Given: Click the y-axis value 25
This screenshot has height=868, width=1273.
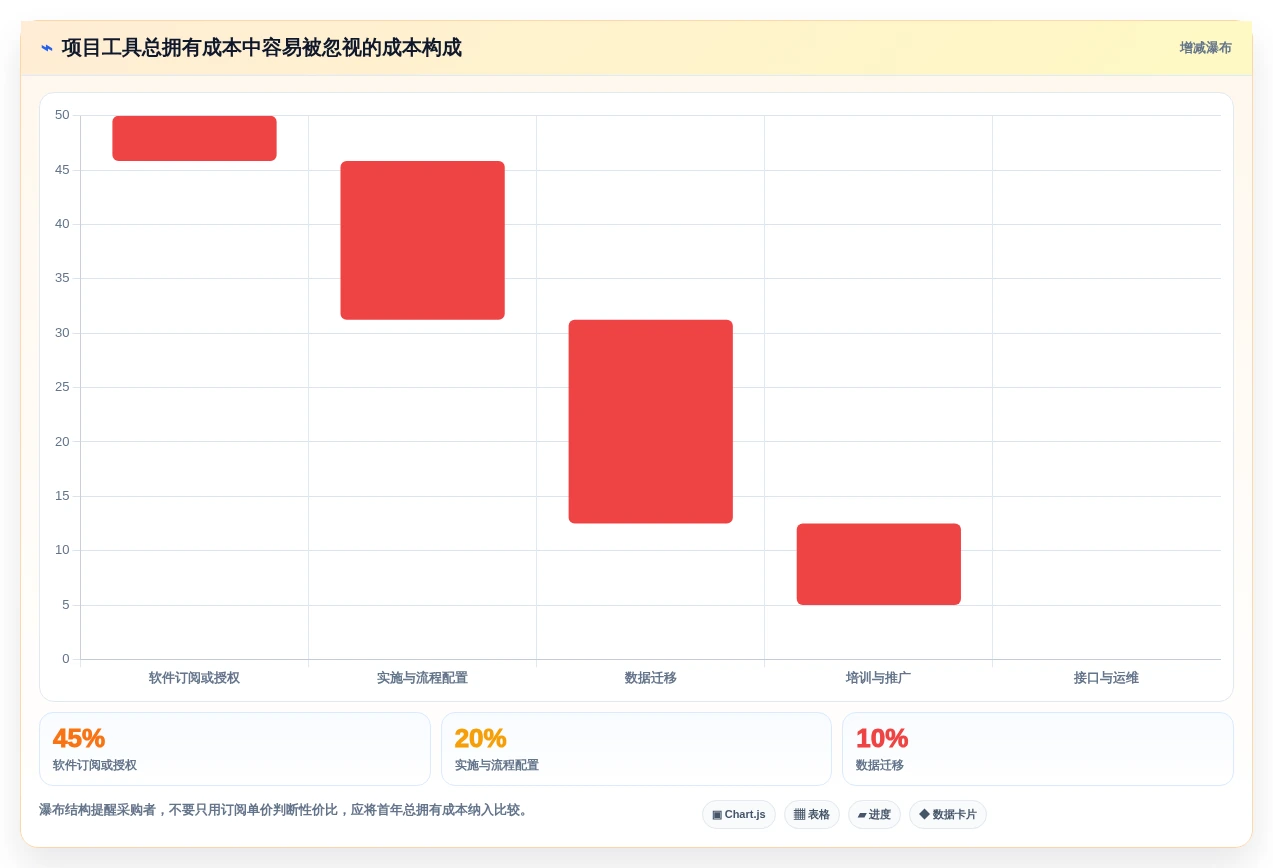Looking at the screenshot, I should point(62,387).
